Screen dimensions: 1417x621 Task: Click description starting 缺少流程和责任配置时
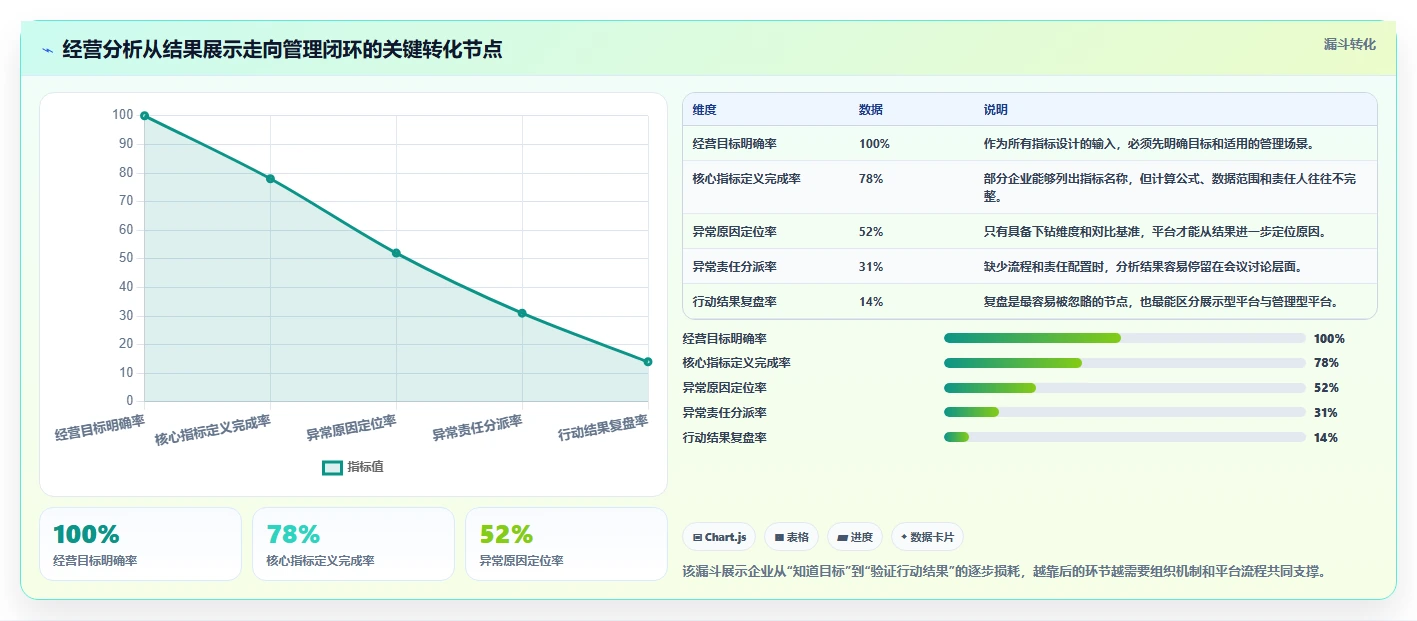point(1142,267)
